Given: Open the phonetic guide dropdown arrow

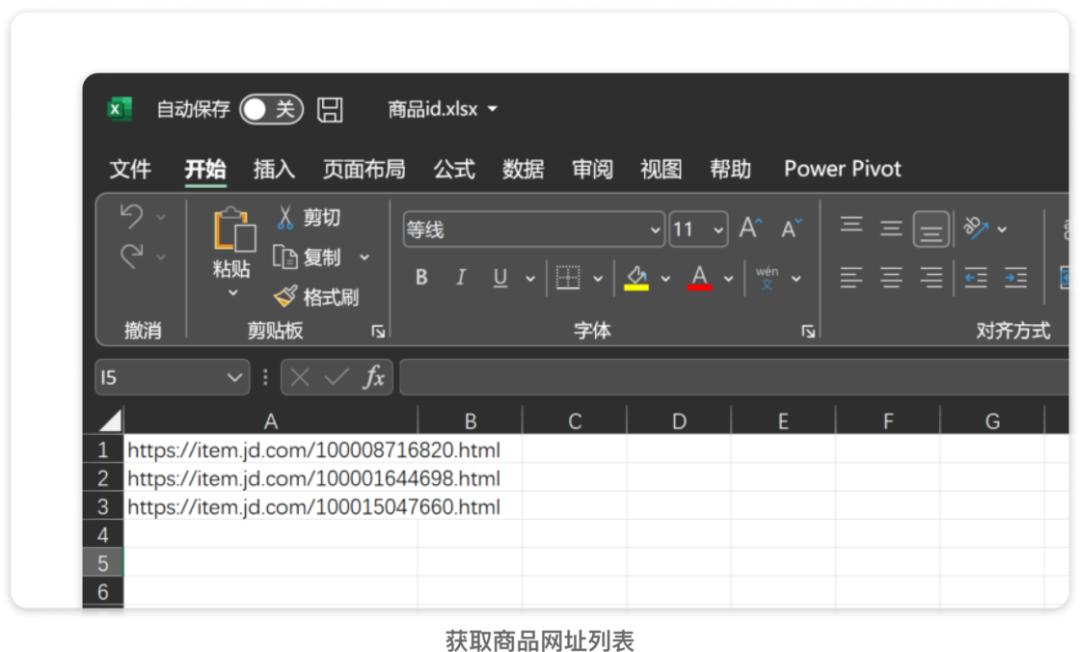Looking at the screenshot, I should 796,279.
